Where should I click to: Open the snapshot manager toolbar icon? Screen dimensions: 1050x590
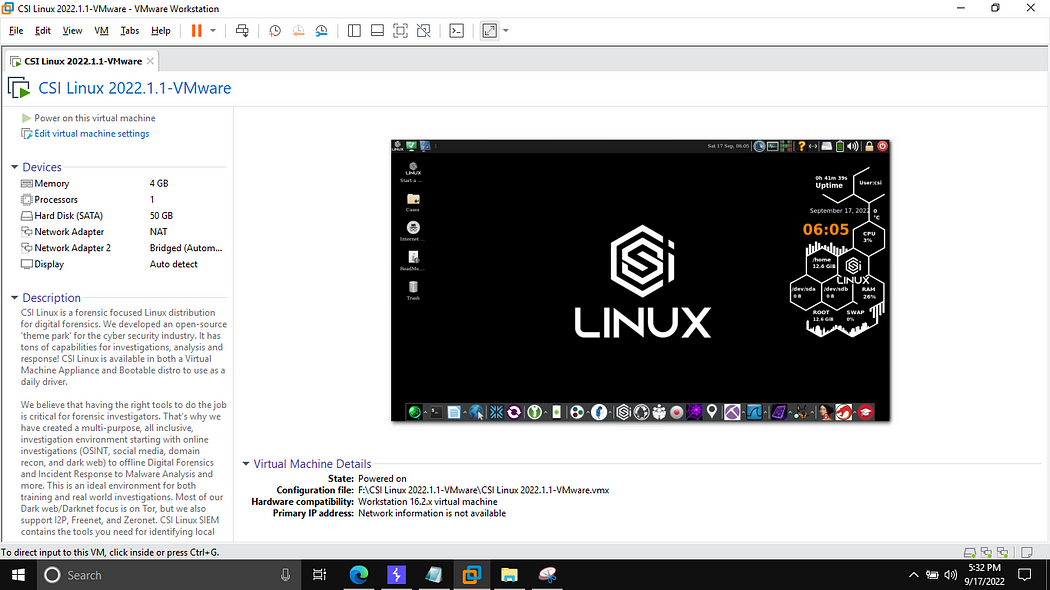(x=321, y=31)
